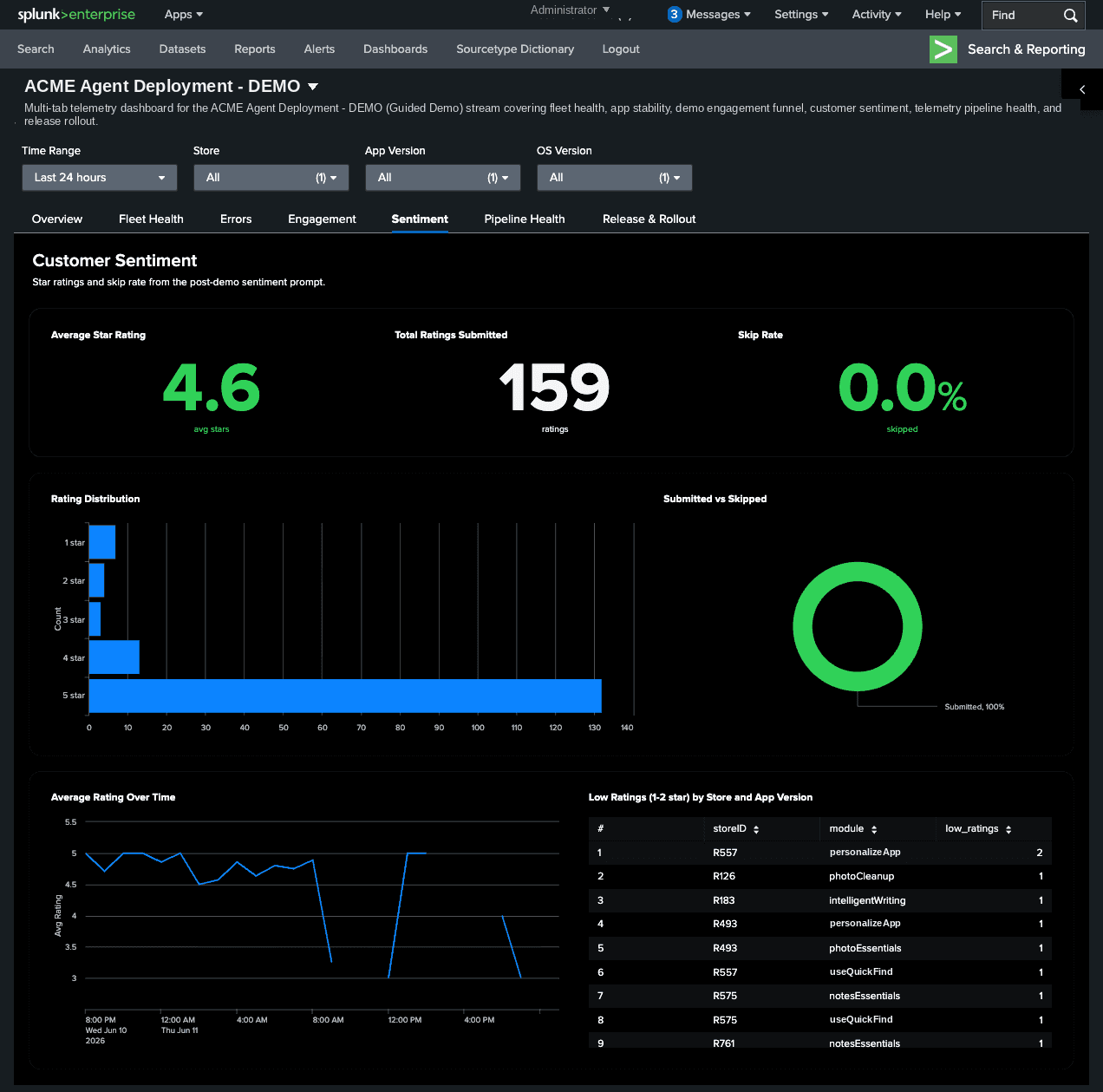Open the Settings menu
Screen dimensions: 1103x1092
click(x=801, y=15)
